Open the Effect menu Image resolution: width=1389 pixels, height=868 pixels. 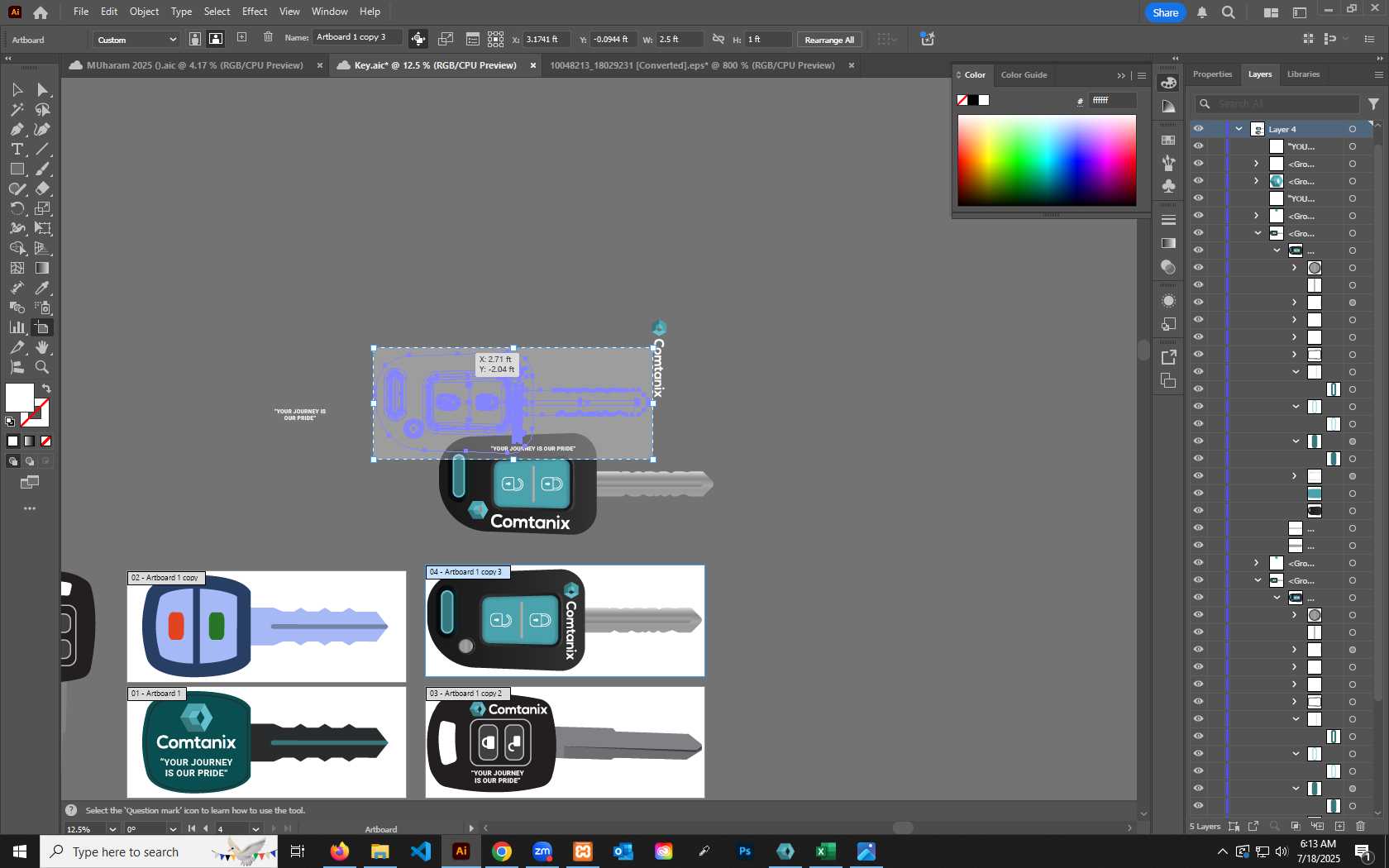point(255,12)
